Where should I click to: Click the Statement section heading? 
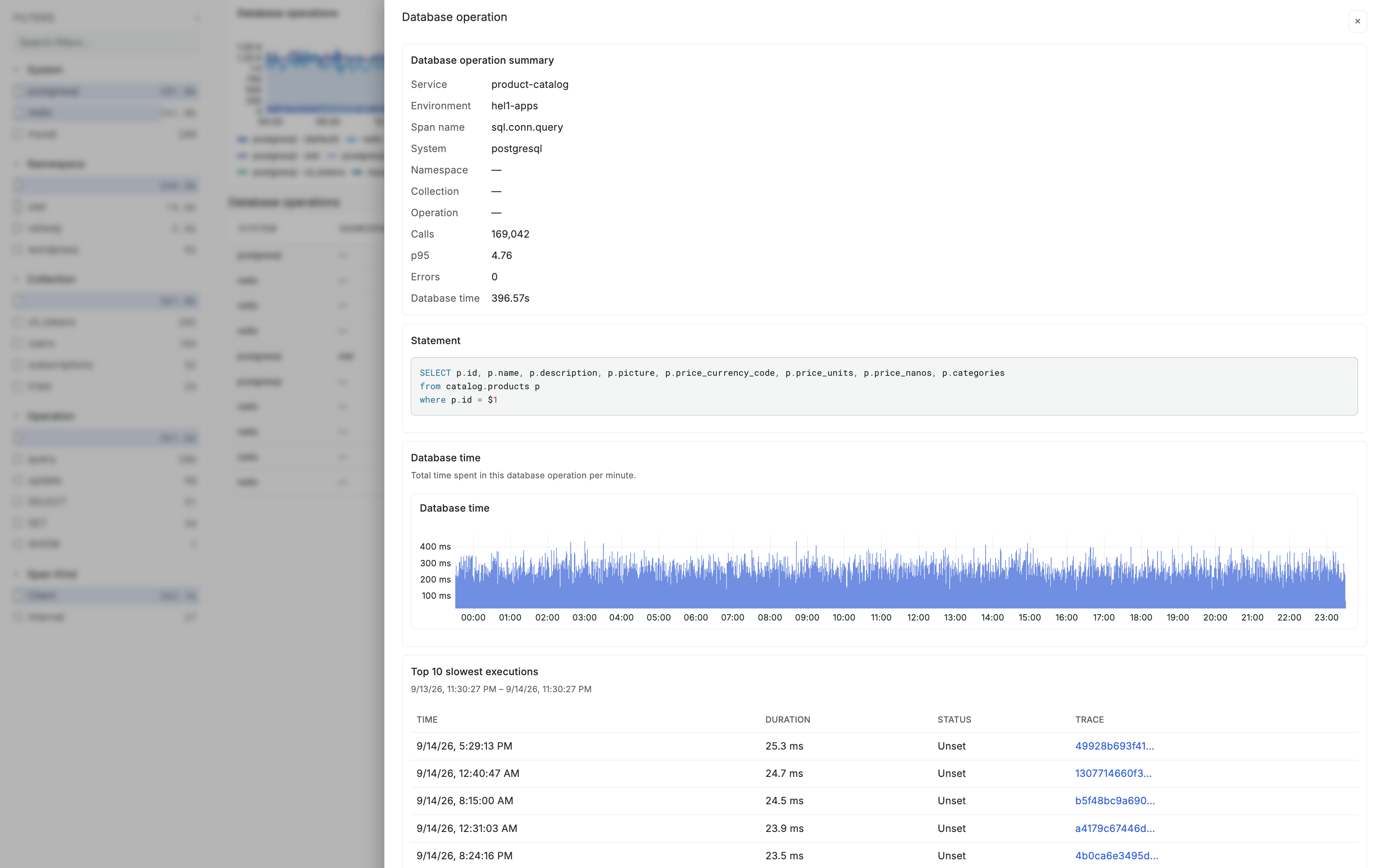(435, 341)
